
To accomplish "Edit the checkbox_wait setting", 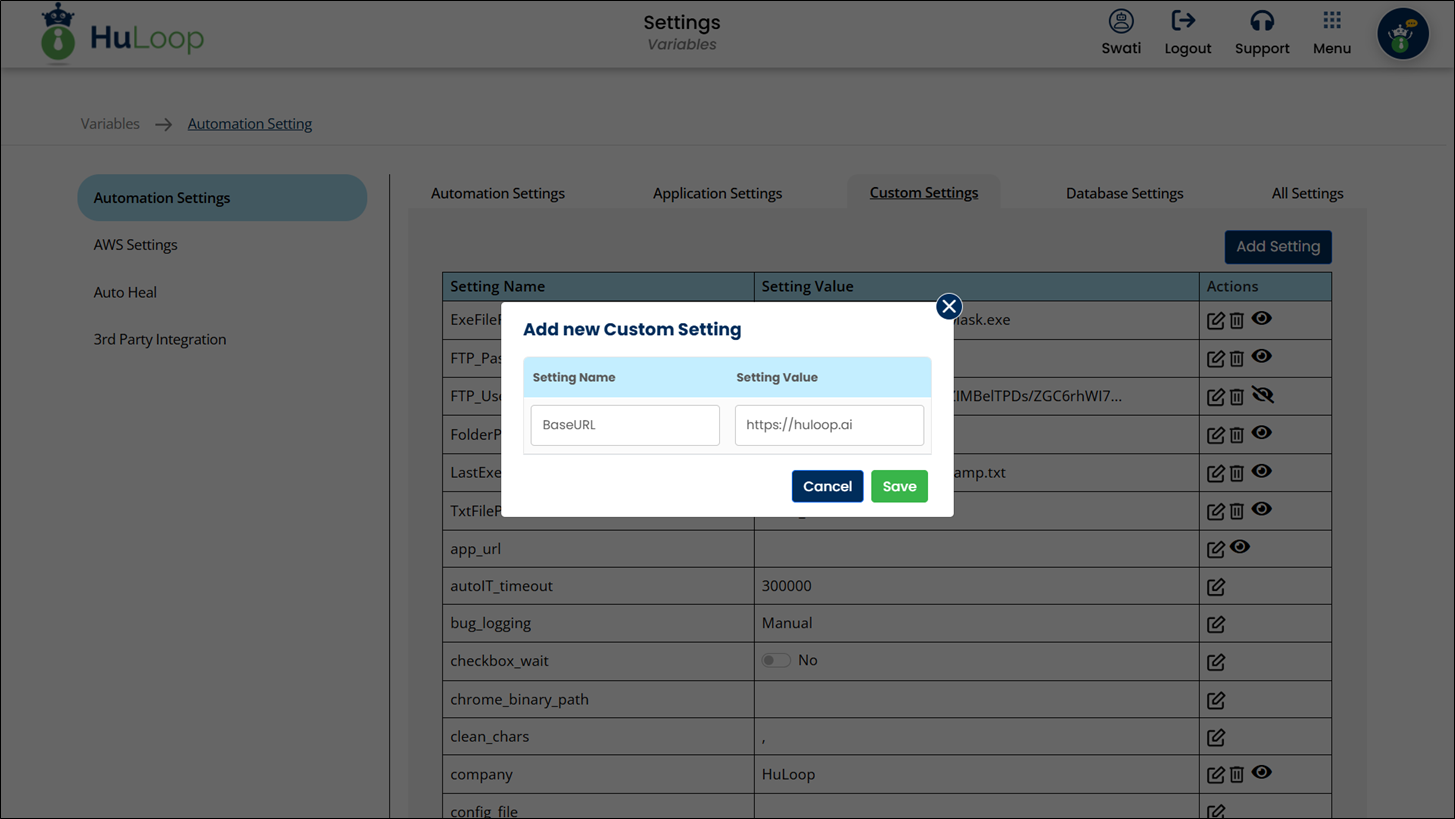I will point(1216,662).
